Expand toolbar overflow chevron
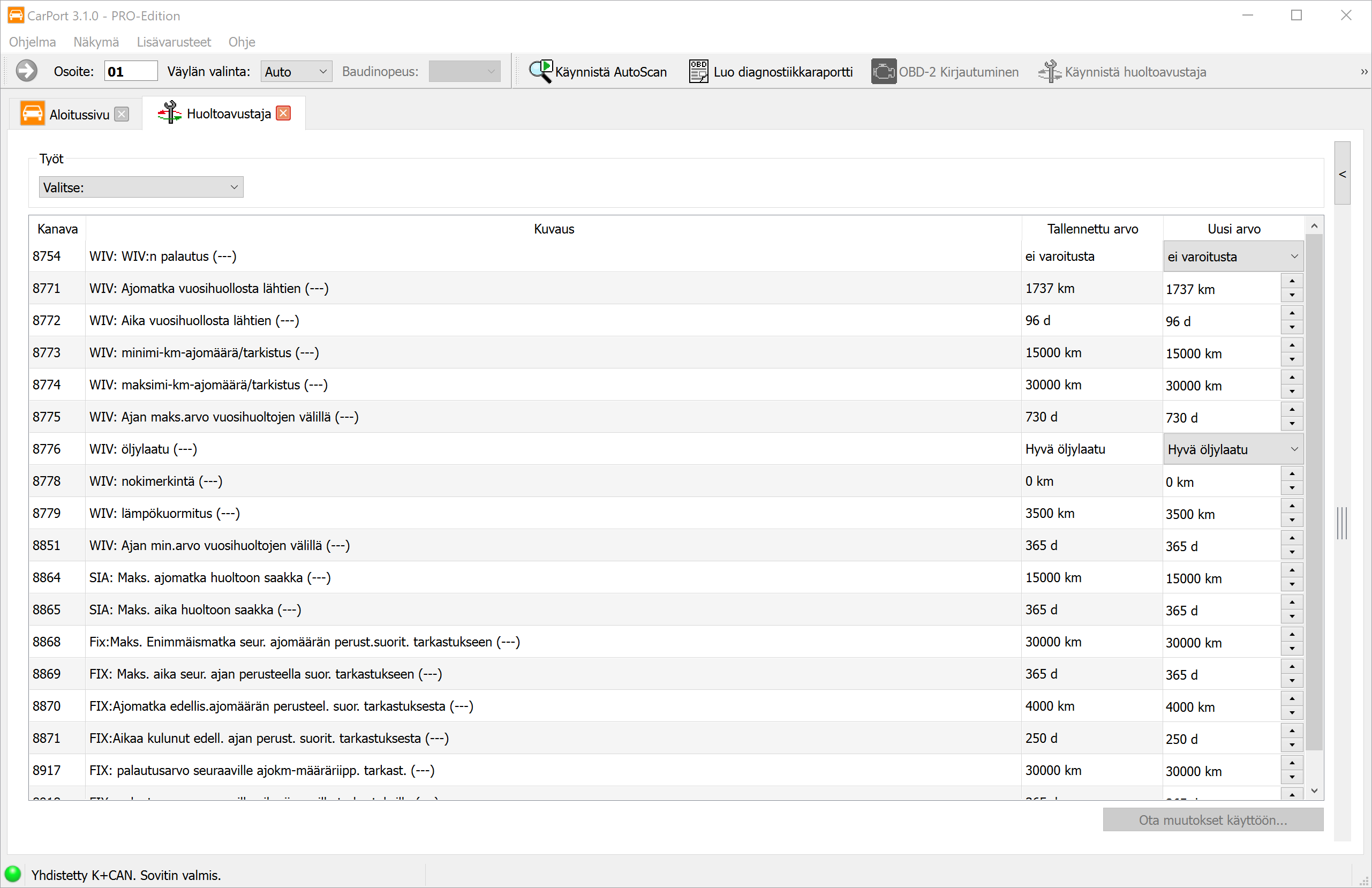This screenshot has height=888, width=1372. pyautogui.click(x=1364, y=72)
